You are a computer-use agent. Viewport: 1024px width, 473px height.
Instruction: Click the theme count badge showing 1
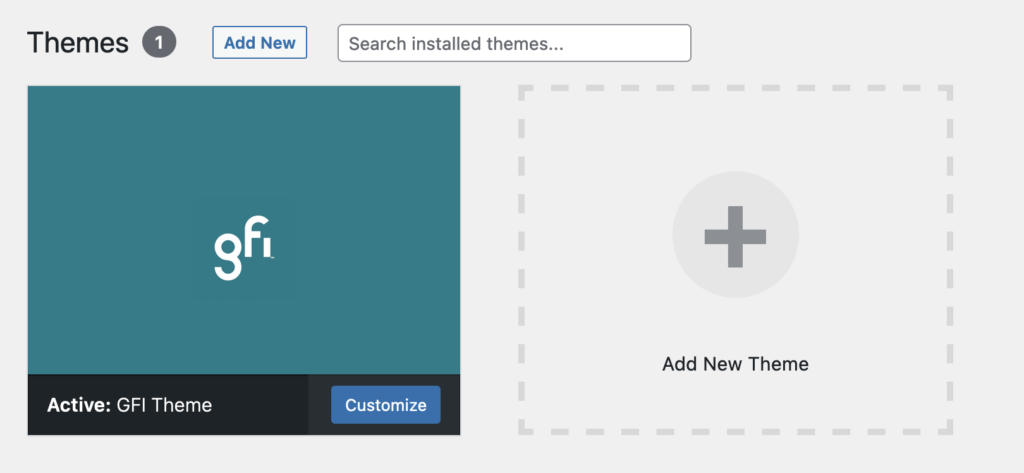point(159,43)
